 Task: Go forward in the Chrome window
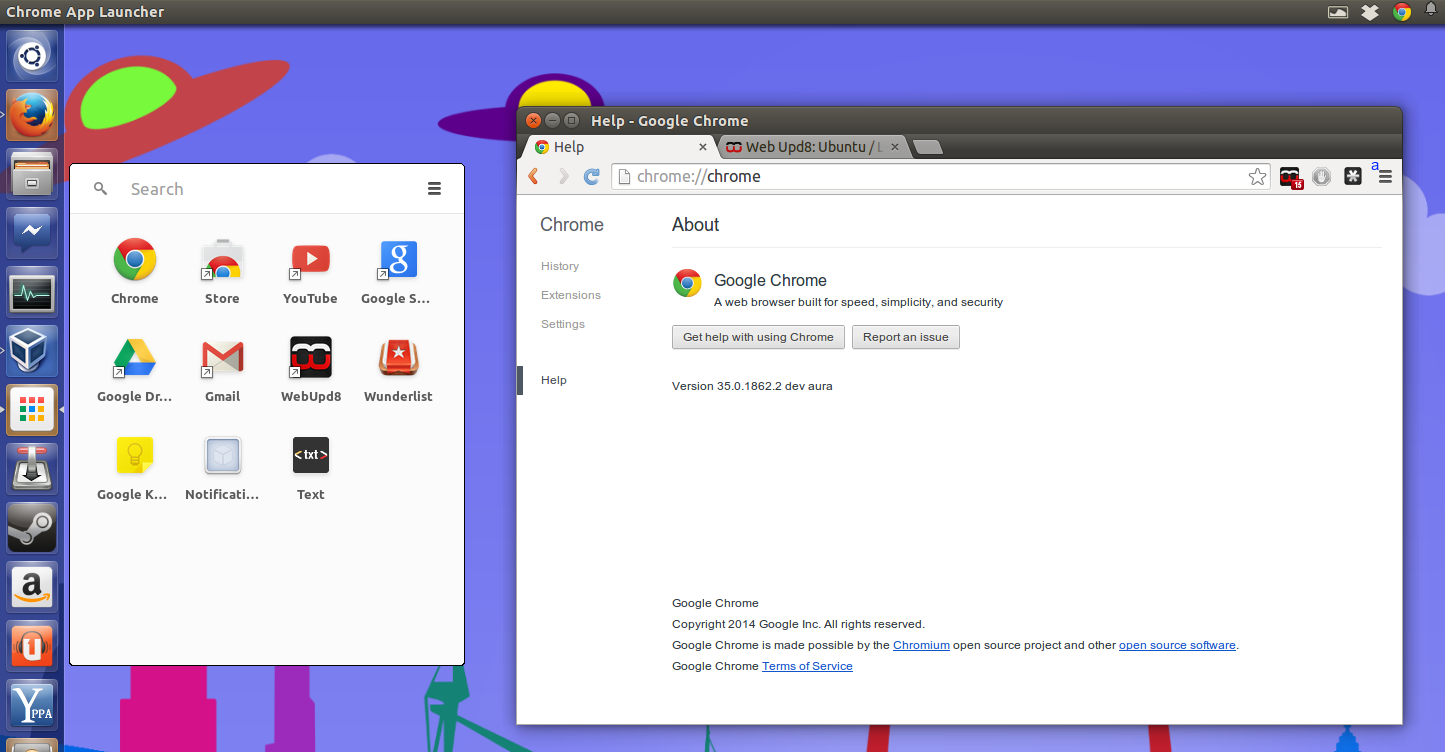[x=562, y=176]
